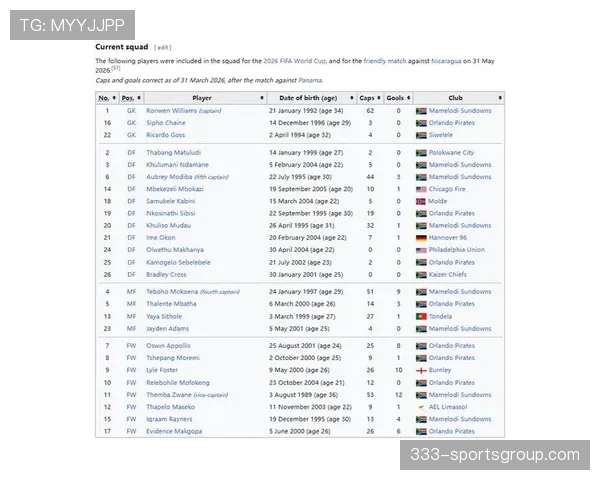Viewport: 600px width, 480px height.
Task: Open the Nicaragua link
Action: pos(446,61)
